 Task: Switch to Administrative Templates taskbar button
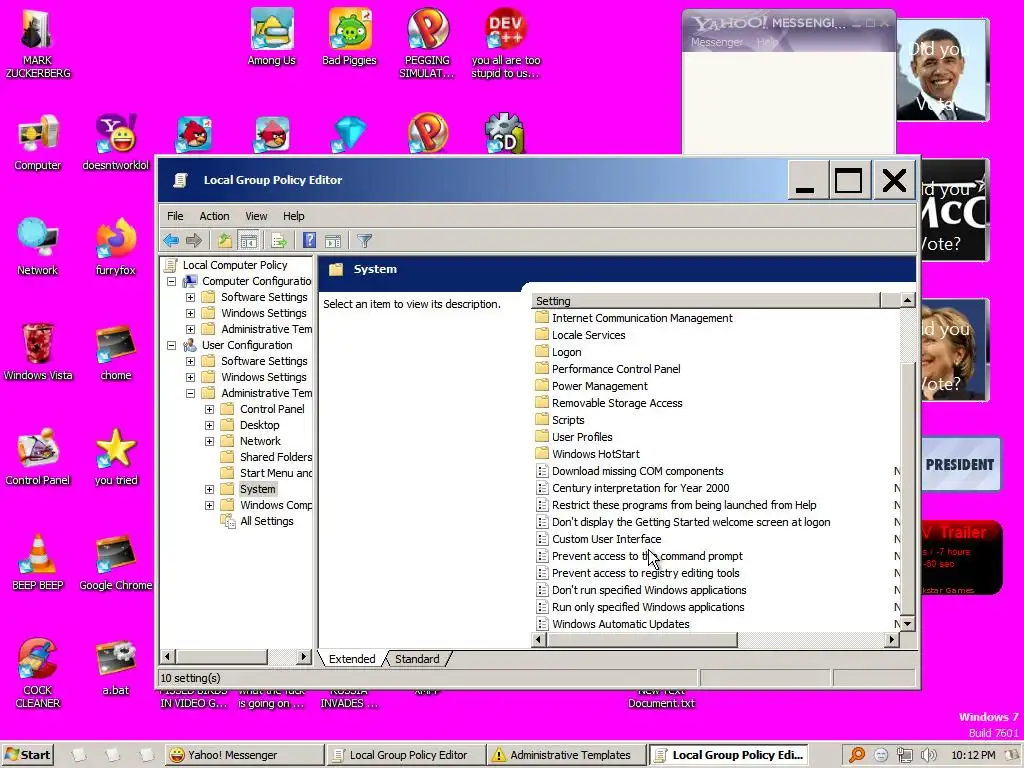567,755
